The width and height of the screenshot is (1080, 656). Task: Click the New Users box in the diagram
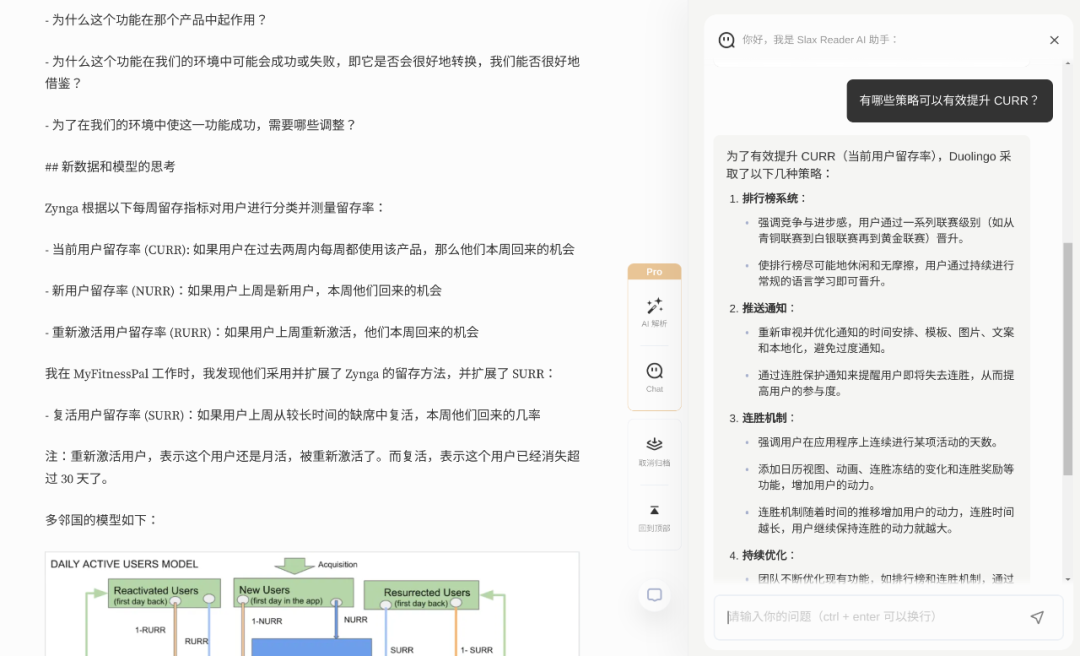pos(293,593)
